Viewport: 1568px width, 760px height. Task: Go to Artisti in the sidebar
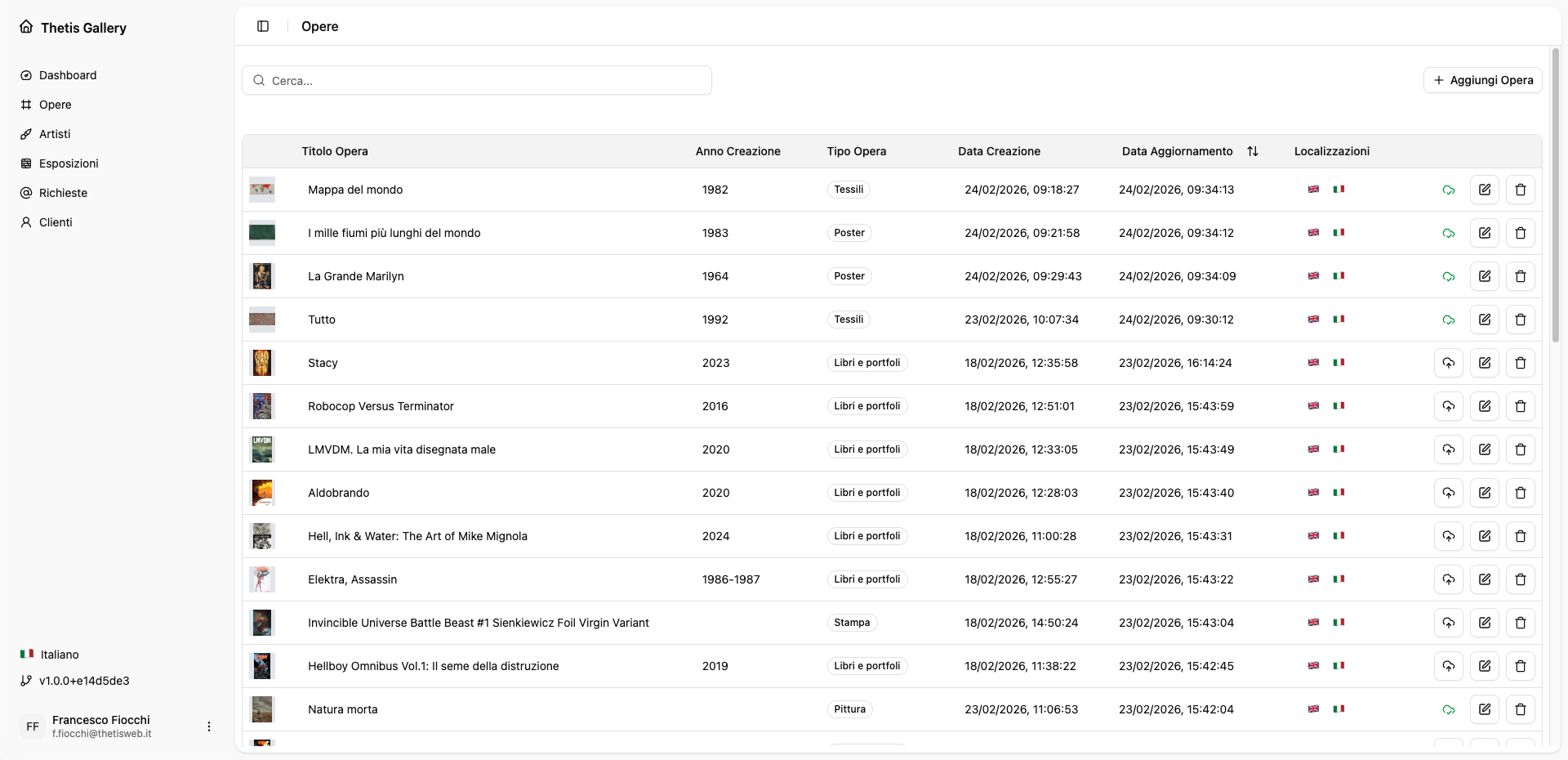click(55, 134)
